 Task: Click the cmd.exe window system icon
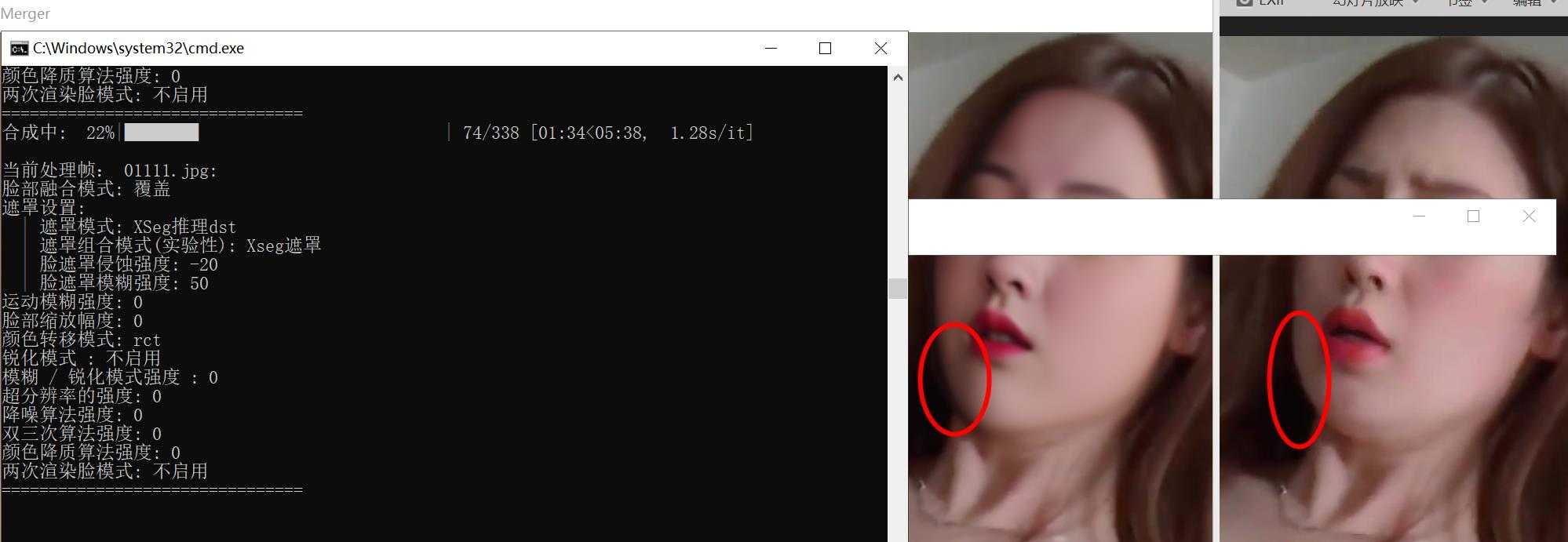[19, 49]
